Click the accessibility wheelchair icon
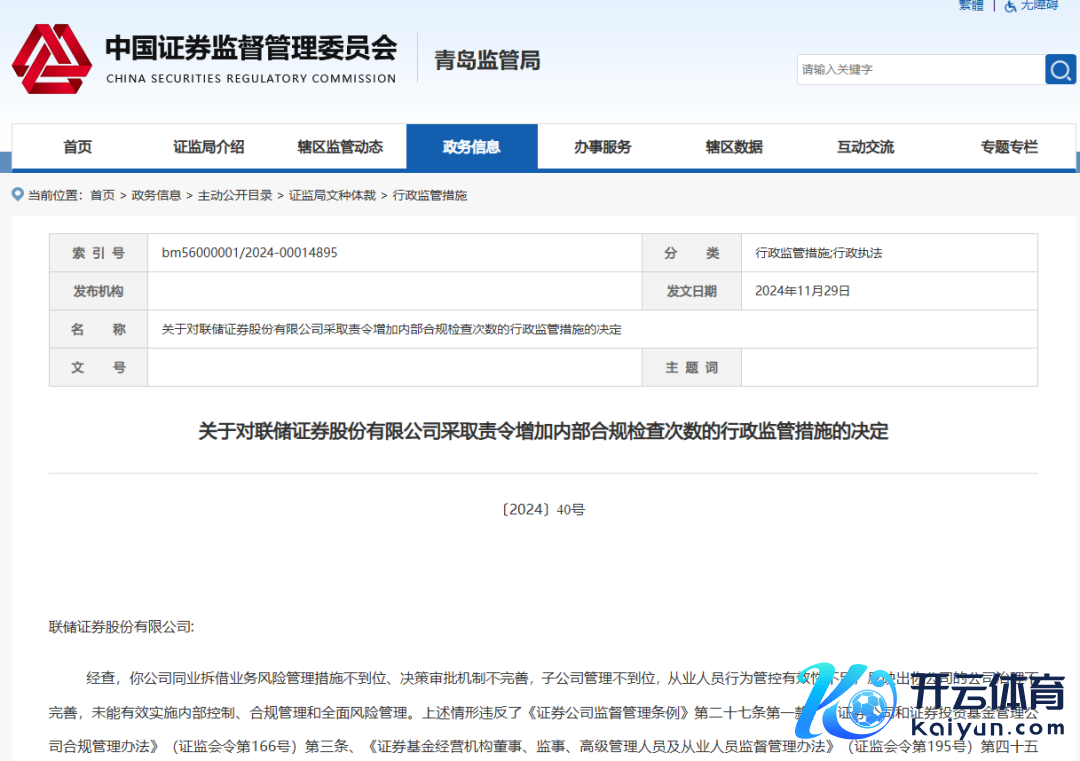Screen dimensions: 1080x761 pyautogui.click(x=1011, y=6)
